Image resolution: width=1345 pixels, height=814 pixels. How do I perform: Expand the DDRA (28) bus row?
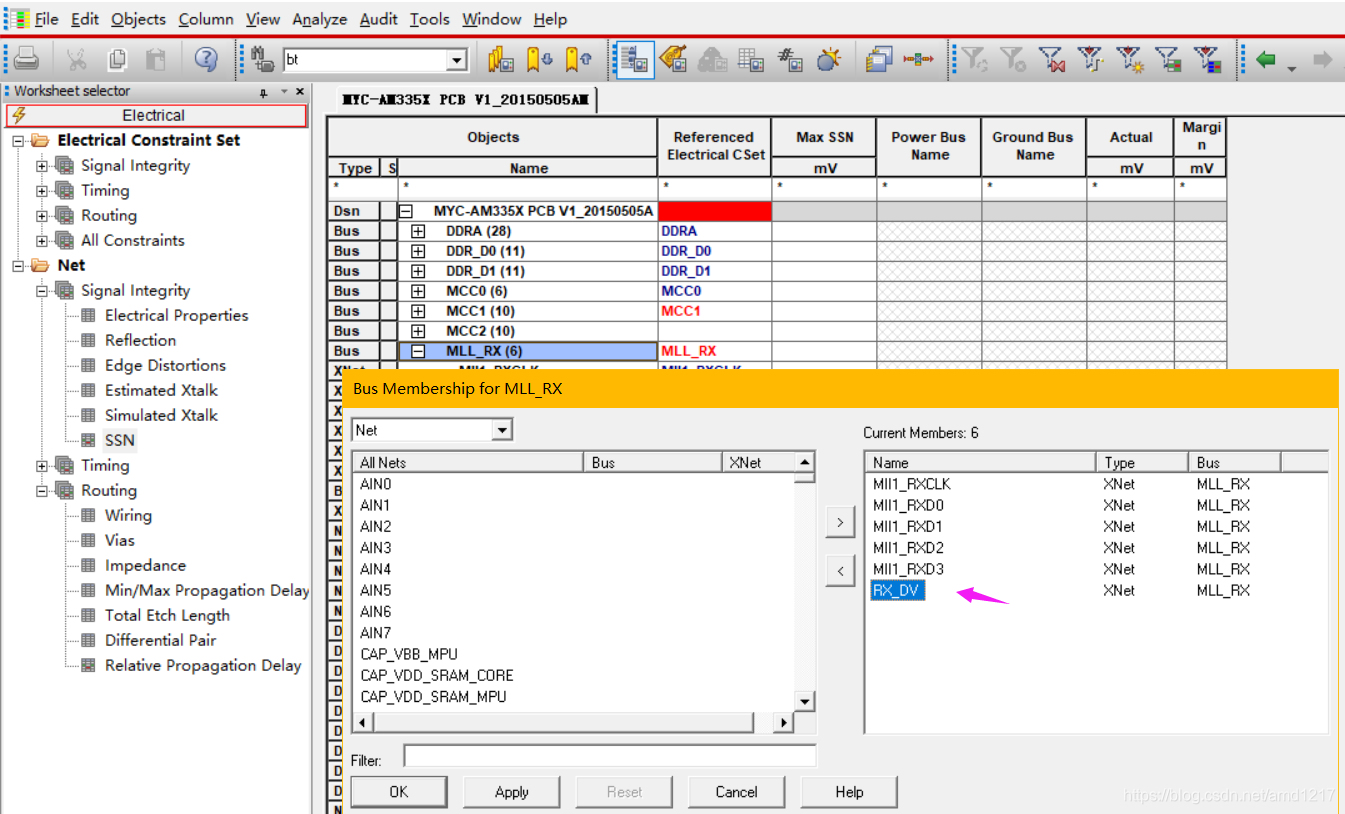click(x=418, y=231)
